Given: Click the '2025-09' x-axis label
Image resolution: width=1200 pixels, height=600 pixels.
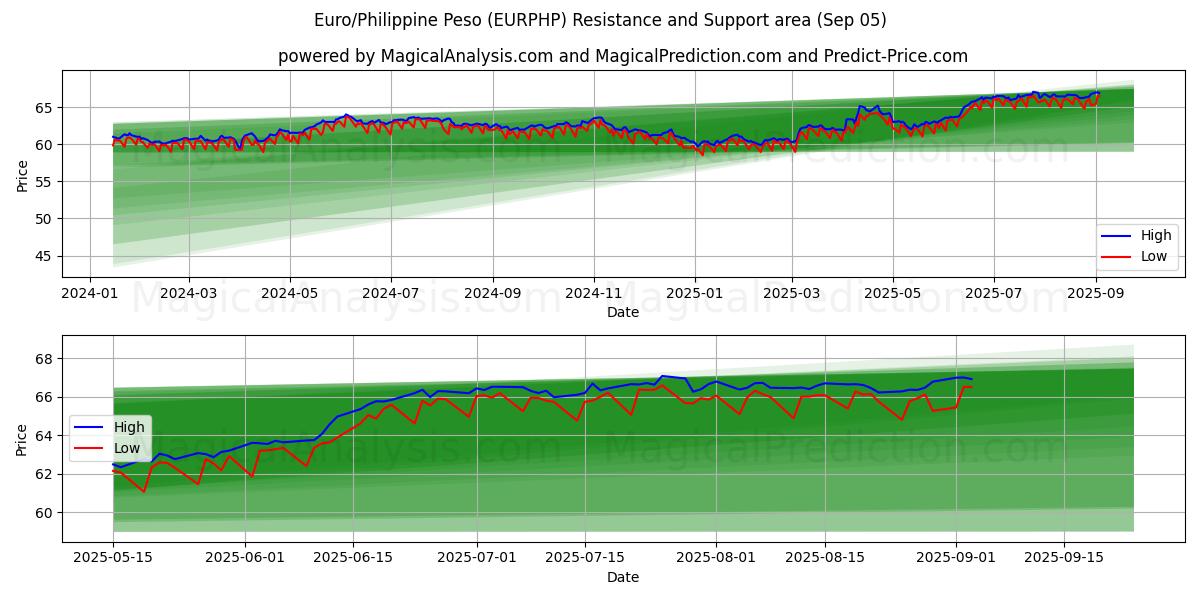Looking at the screenshot, I should 1097,293.
